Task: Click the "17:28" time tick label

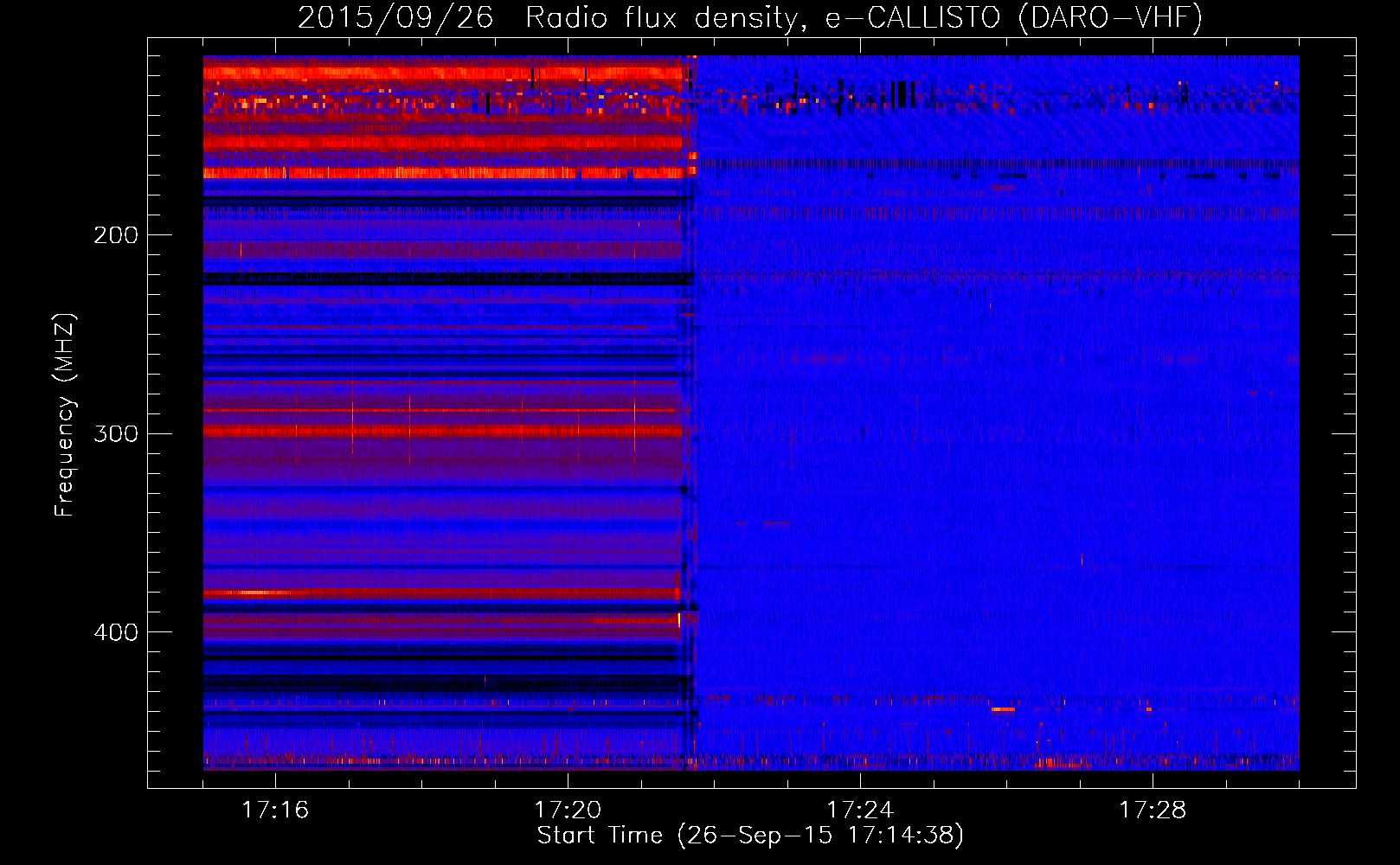Action: click(1153, 811)
